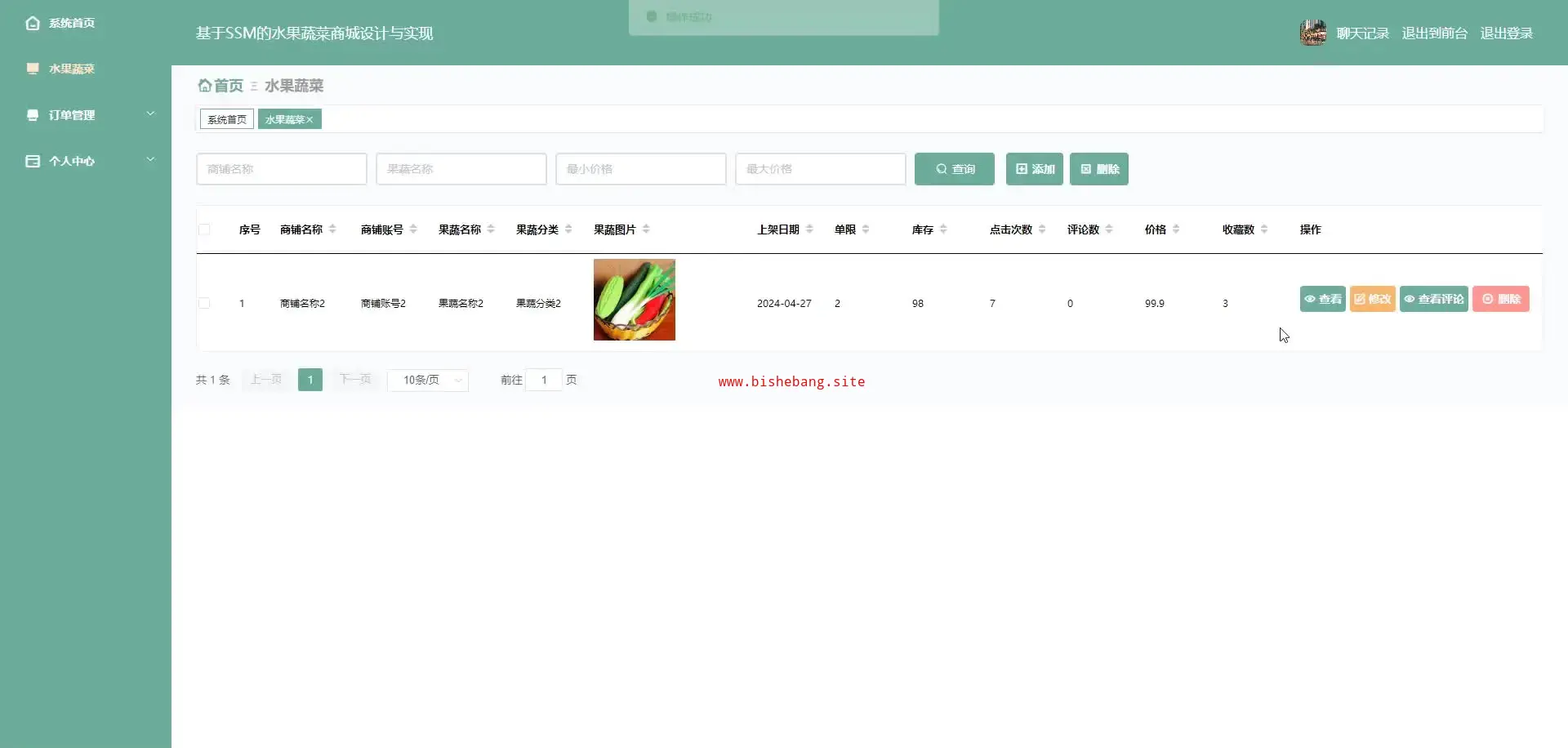
Task: Sort the table by 评论数
Action: [x=1109, y=229]
